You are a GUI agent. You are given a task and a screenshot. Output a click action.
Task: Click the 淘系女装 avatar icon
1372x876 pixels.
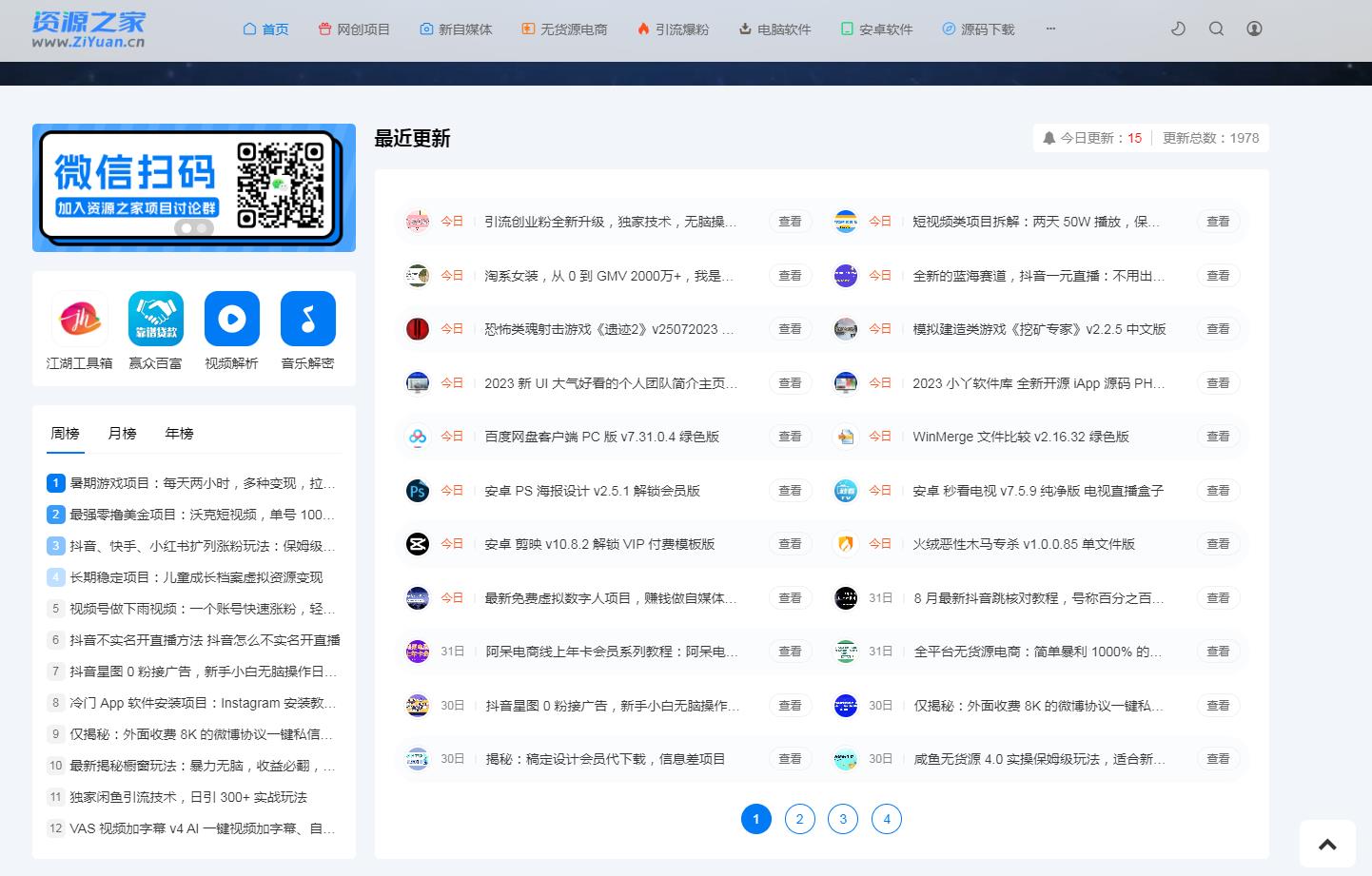click(417, 276)
